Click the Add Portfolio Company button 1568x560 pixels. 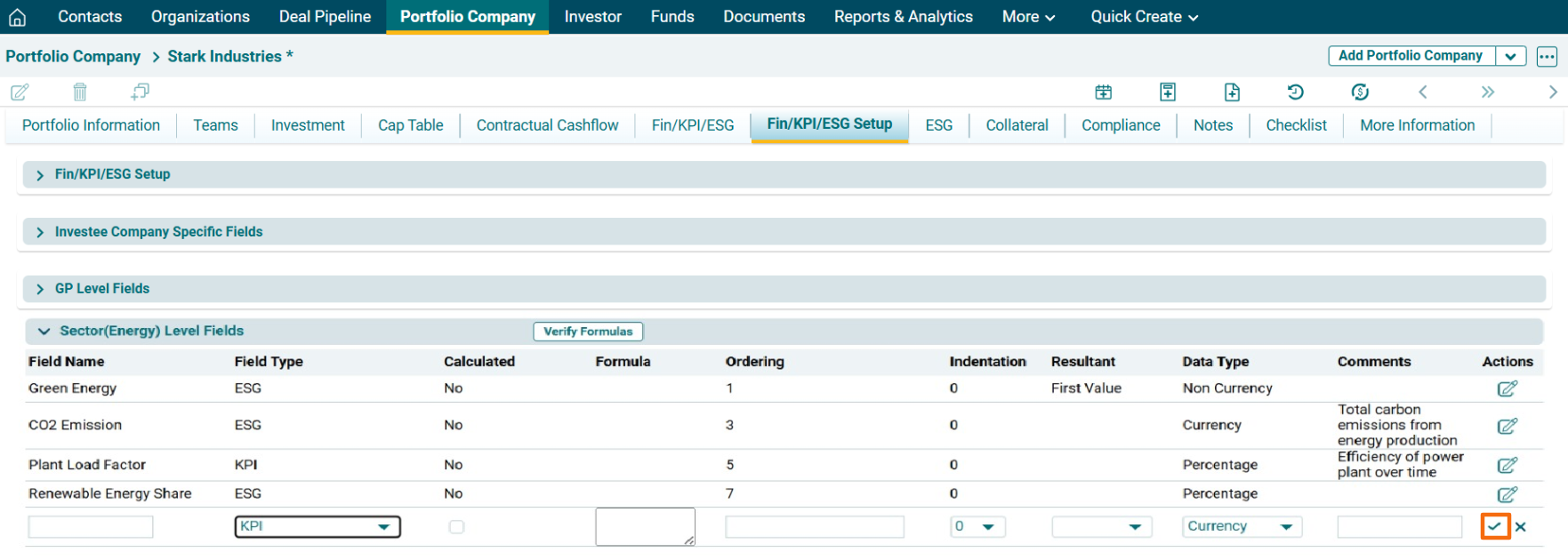(x=1410, y=56)
